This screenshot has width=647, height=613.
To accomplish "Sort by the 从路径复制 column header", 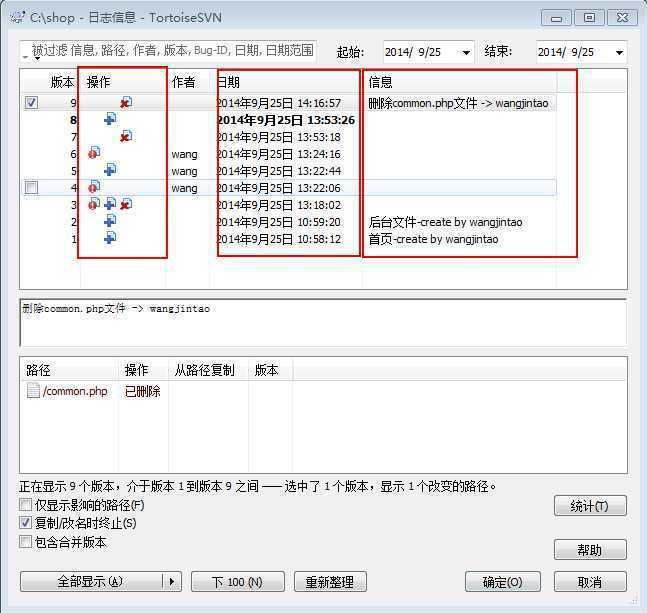I will pos(205,370).
